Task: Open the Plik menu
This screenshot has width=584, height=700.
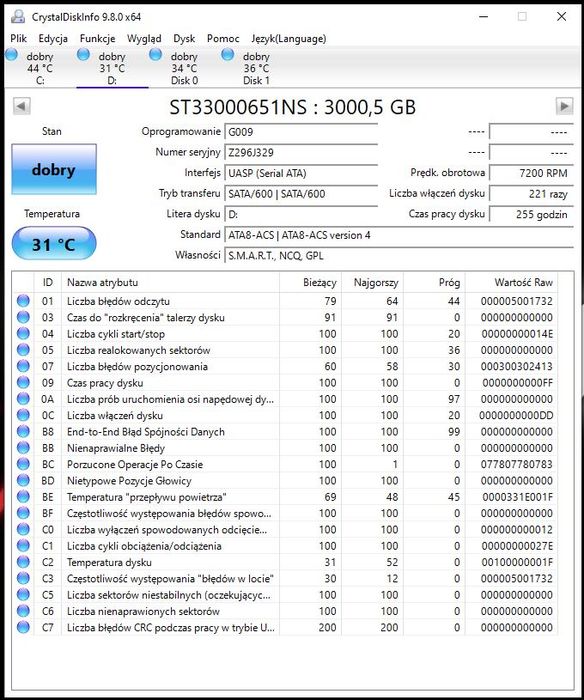Action: tap(19, 39)
